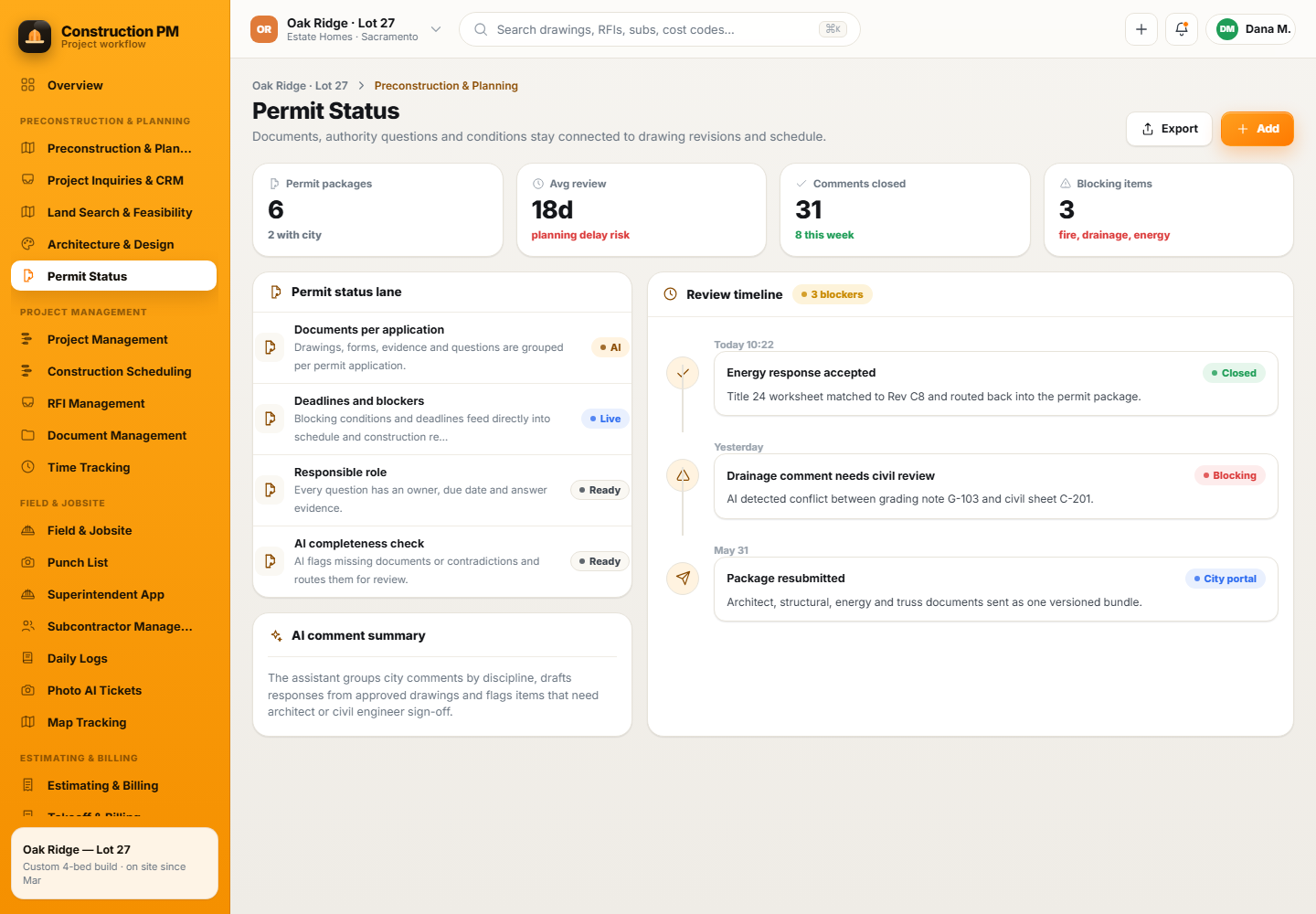1316x914 pixels.
Task: Focus the search drawings, RFIs field
Action: (x=659, y=29)
